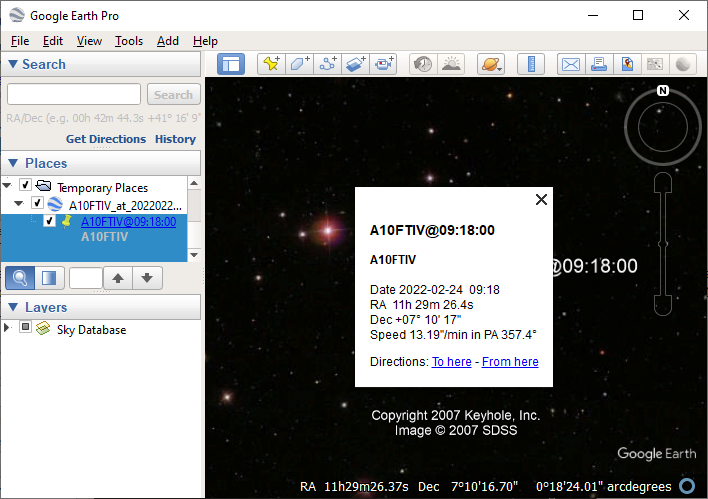Print the current view
The image size is (708, 499).
[x=599, y=64]
